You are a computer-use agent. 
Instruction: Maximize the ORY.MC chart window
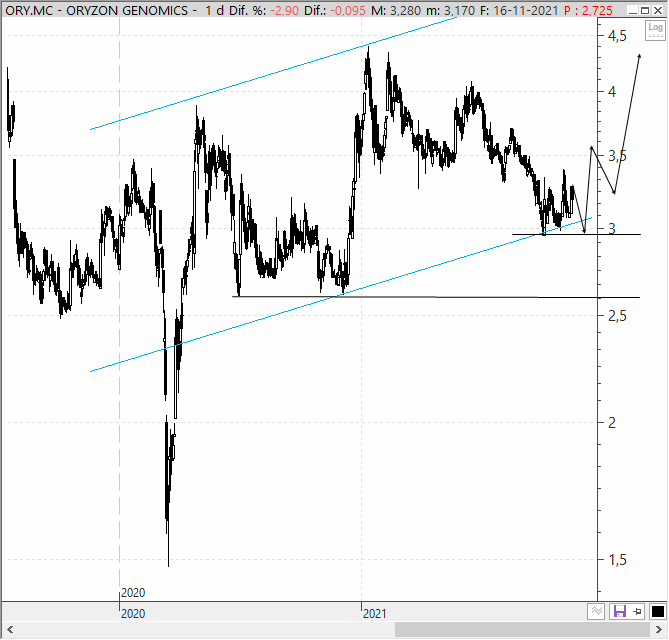[646, 10]
